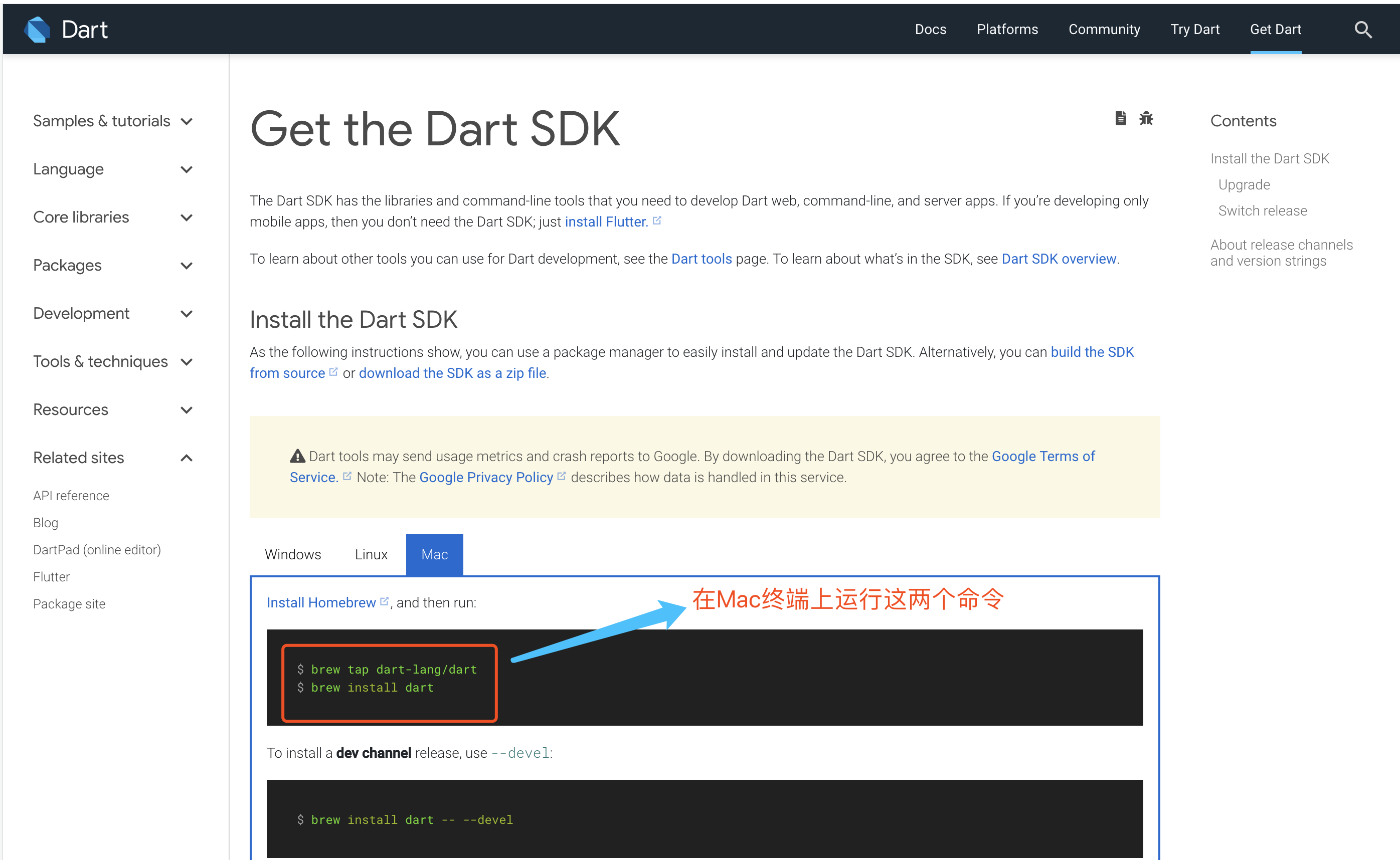Image resolution: width=1400 pixels, height=860 pixels.
Task: Expand Tools & techniques sidebar menu
Action: (186, 362)
